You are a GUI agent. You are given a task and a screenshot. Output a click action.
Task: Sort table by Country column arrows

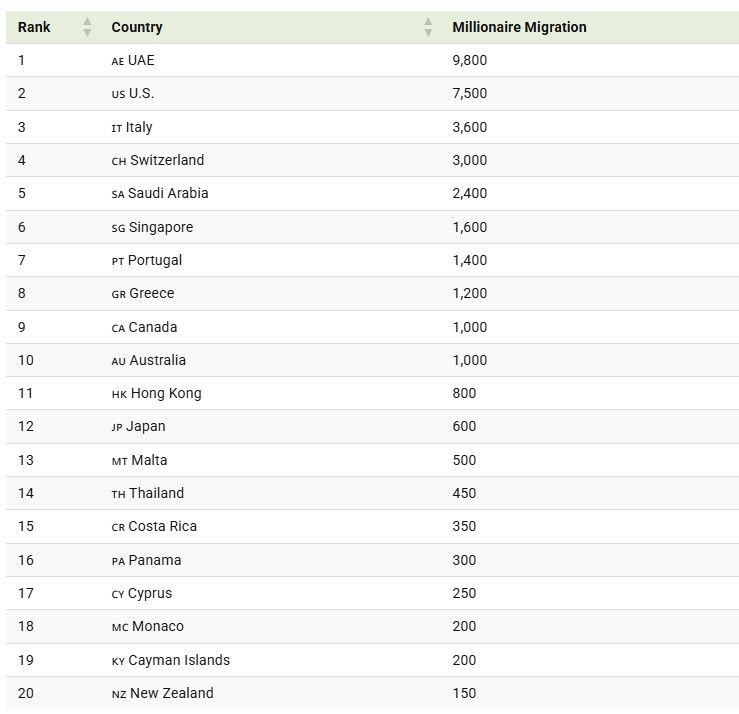428,27
